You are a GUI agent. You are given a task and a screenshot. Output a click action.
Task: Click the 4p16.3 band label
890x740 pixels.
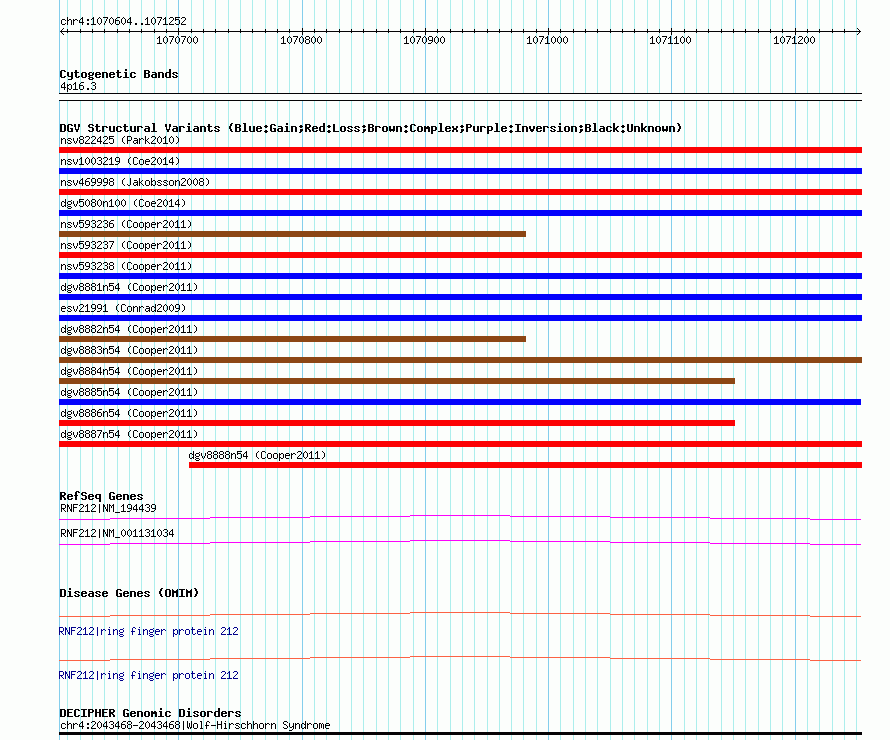(78, 86)
